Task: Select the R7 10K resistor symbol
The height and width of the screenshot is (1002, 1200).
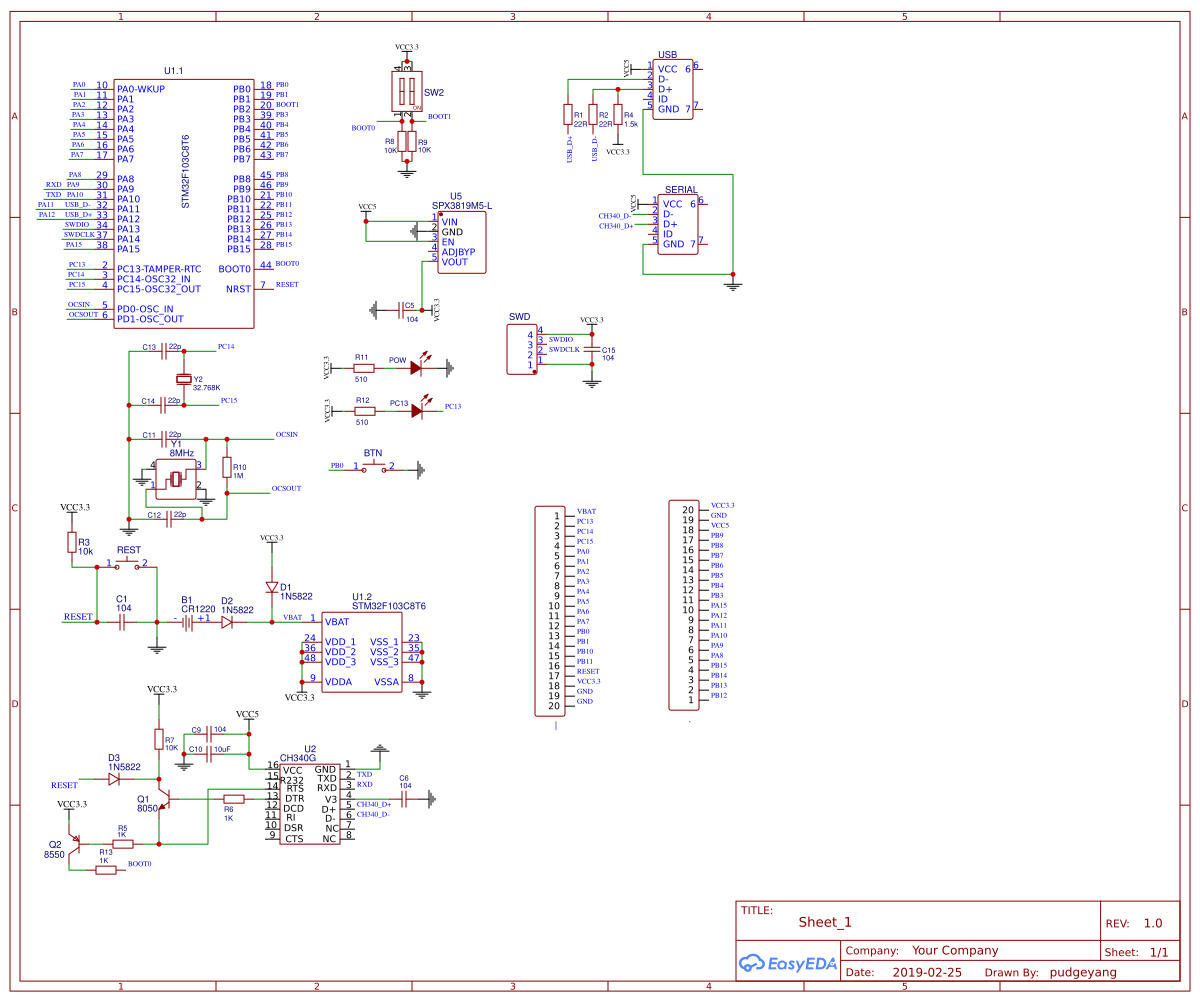Action: (x=158, y=739)
